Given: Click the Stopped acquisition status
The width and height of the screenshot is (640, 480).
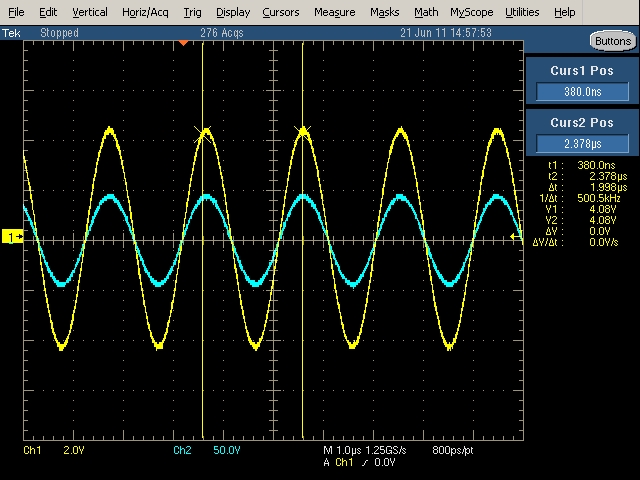Looking at the screenshot, I should pos(59,33).
